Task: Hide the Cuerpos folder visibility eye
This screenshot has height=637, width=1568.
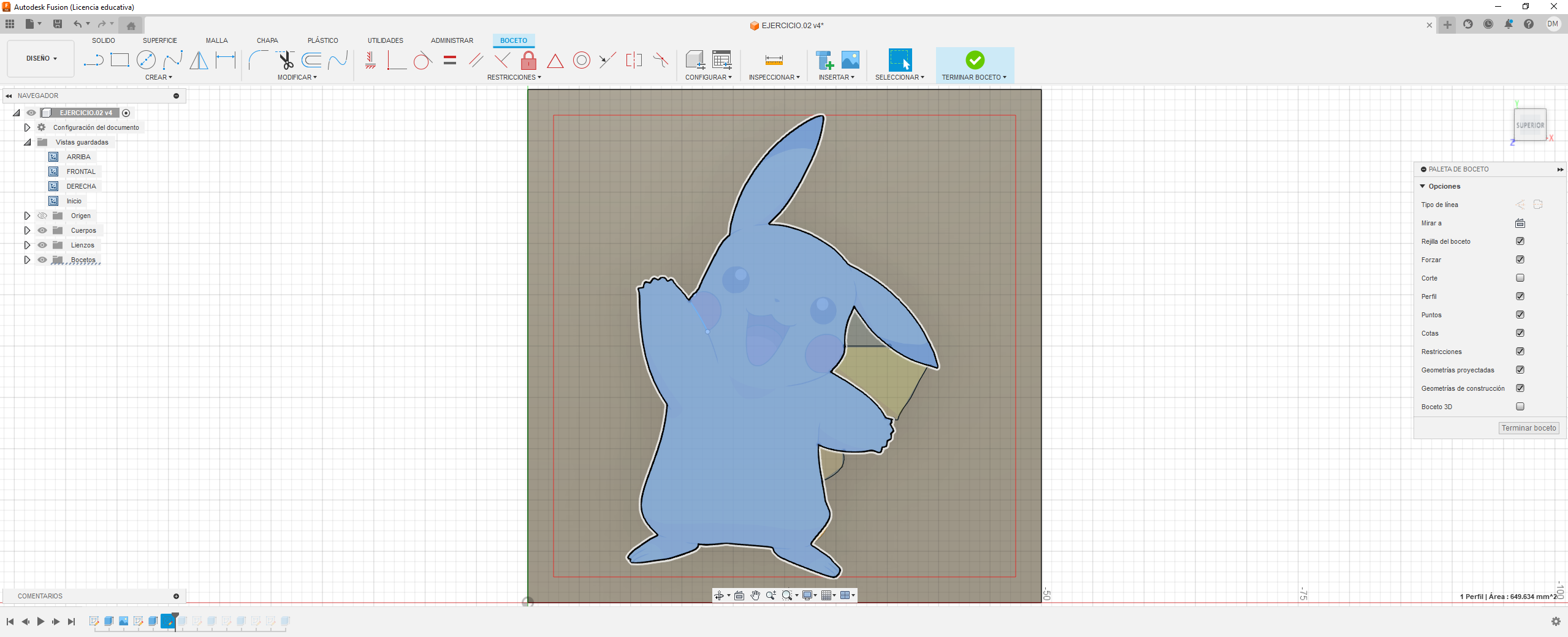Action: pos(42,230)
